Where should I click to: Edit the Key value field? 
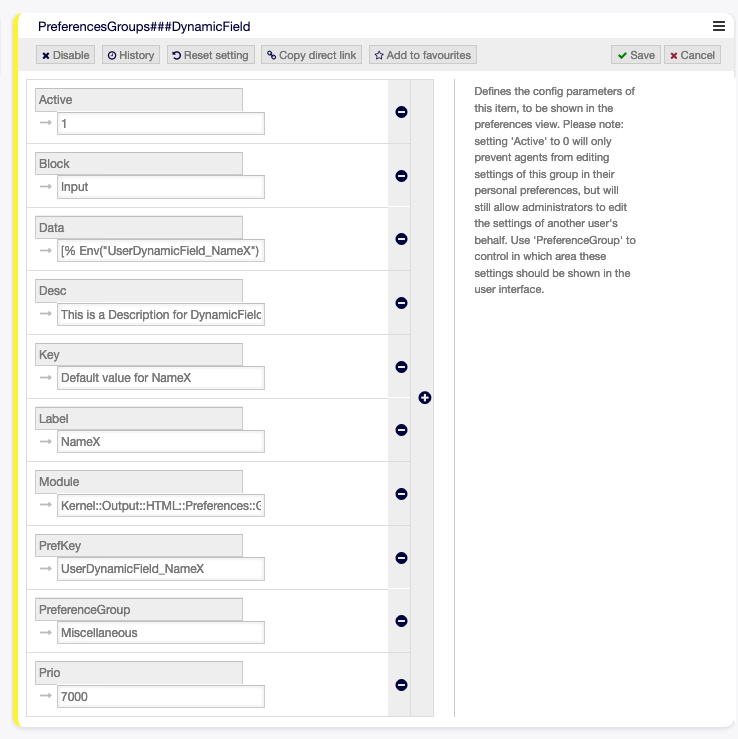coord(161,378)
